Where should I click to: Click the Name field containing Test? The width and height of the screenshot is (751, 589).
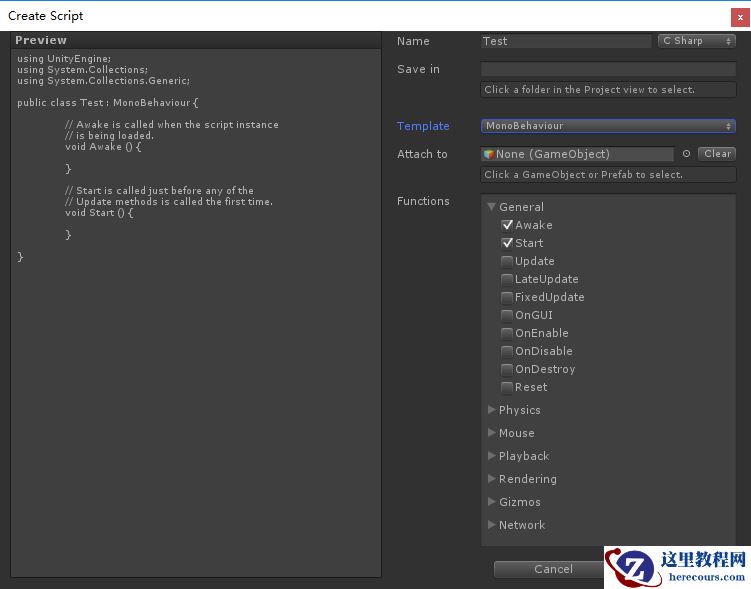point(566,41)
